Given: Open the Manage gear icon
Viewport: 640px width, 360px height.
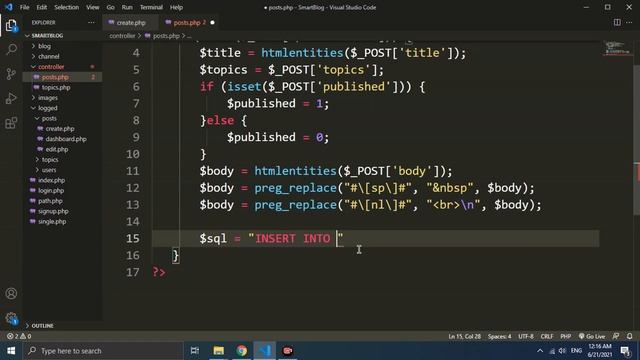Looking at the screenshot, I should 11,318.
